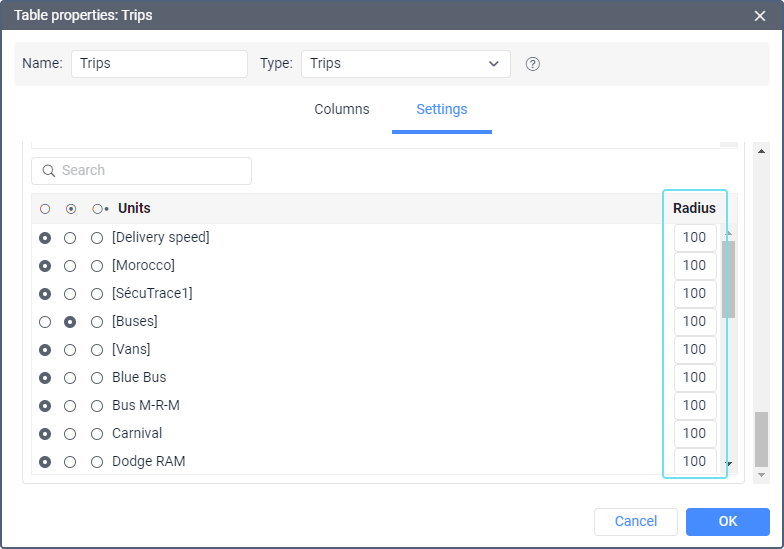The height and width of the screenshot is (549, 784).
Task: Select second radio for Bus M-R-M
Action: (70, 406)
